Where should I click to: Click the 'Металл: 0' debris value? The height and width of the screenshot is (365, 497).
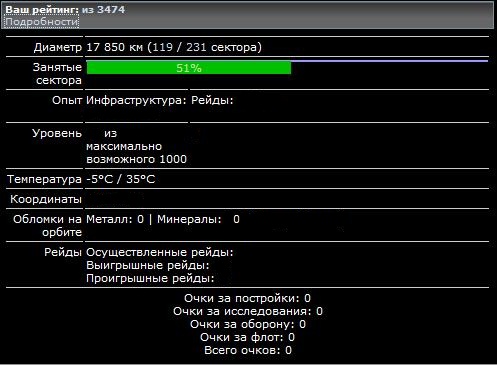[115, 219]
